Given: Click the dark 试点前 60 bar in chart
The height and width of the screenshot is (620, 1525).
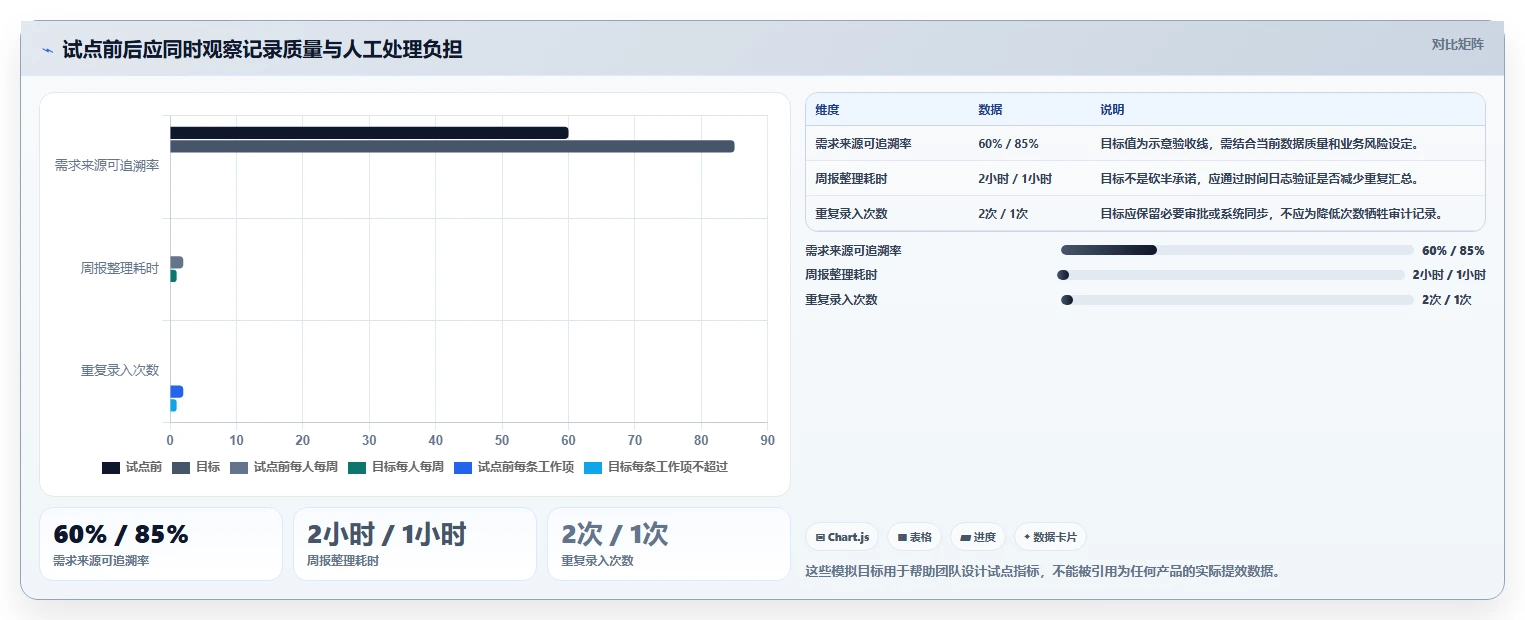Looking at the screenshot, I should (369, 133).
